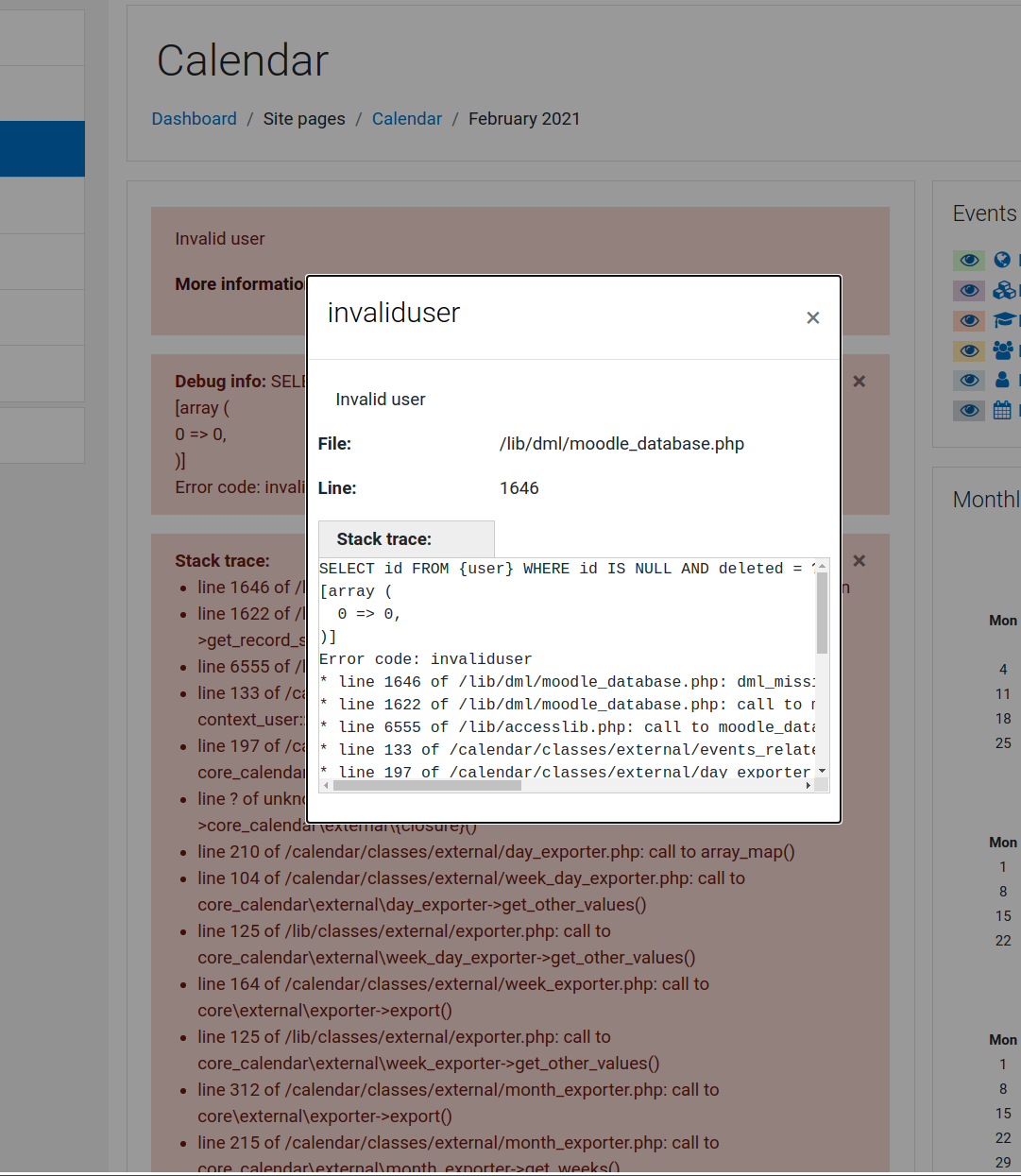Hide site events via eye beside globe
Image resolution: width=1021 pixels, height=1176 pixels.
969,261
